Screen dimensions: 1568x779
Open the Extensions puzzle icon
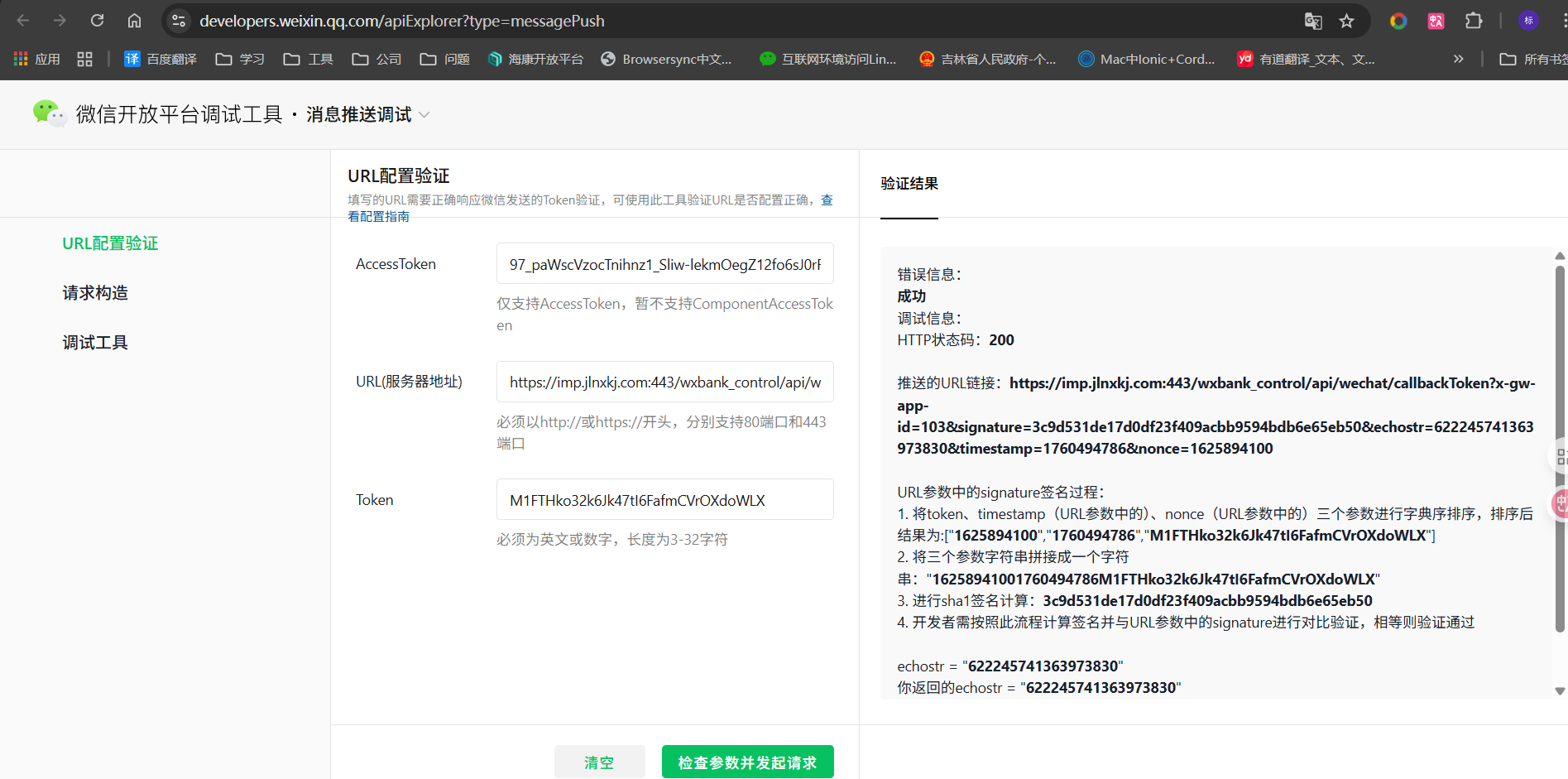(x=1474, y=21)
